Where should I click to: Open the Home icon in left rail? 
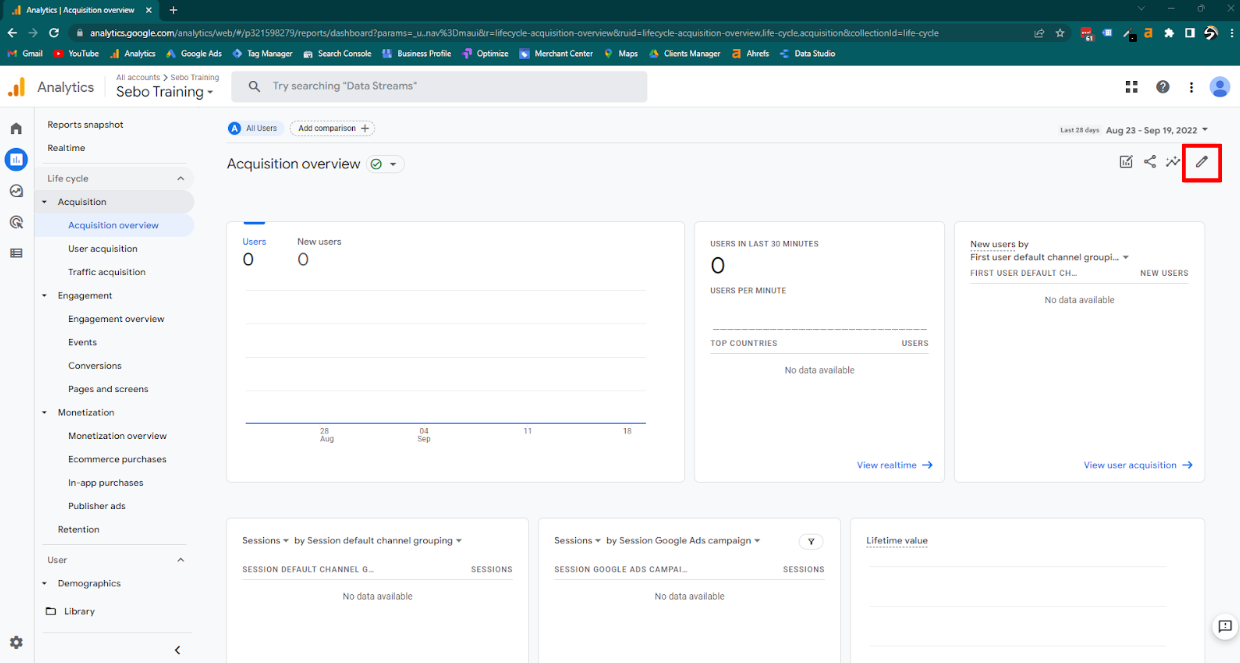[x=16, y=129]
